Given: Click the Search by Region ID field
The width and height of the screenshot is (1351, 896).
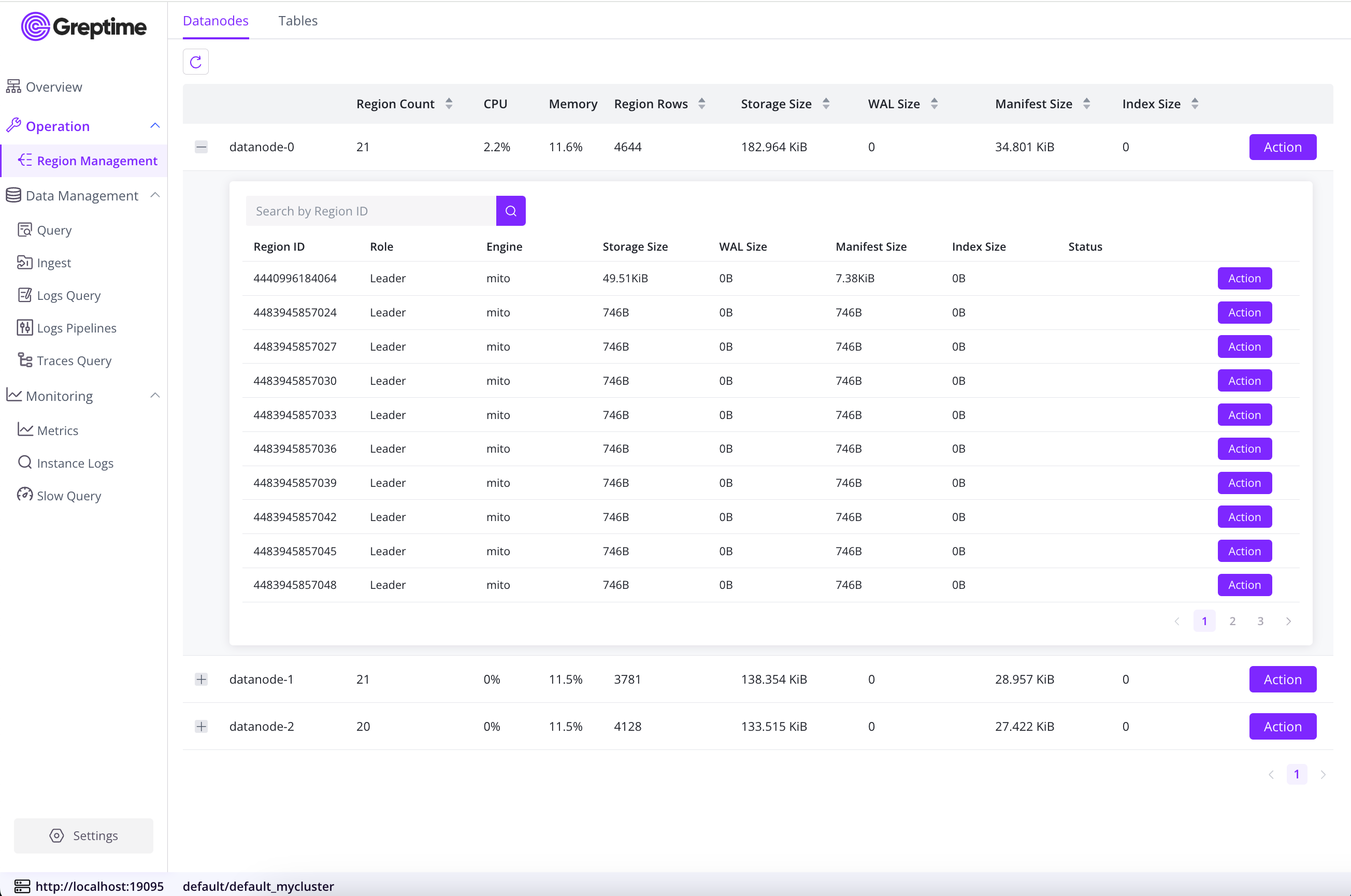Looking at the screenshot, I should pyautogui.click(x=371, y=211).
